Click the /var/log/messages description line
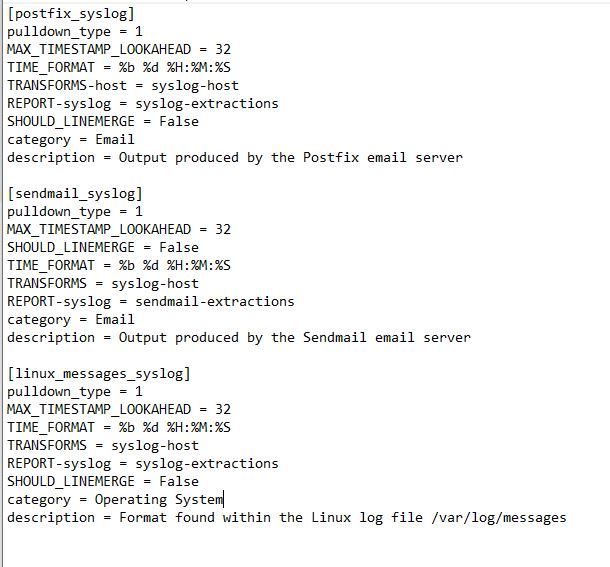610x567 pixels. pyautogui.click(x=287, y=518)
